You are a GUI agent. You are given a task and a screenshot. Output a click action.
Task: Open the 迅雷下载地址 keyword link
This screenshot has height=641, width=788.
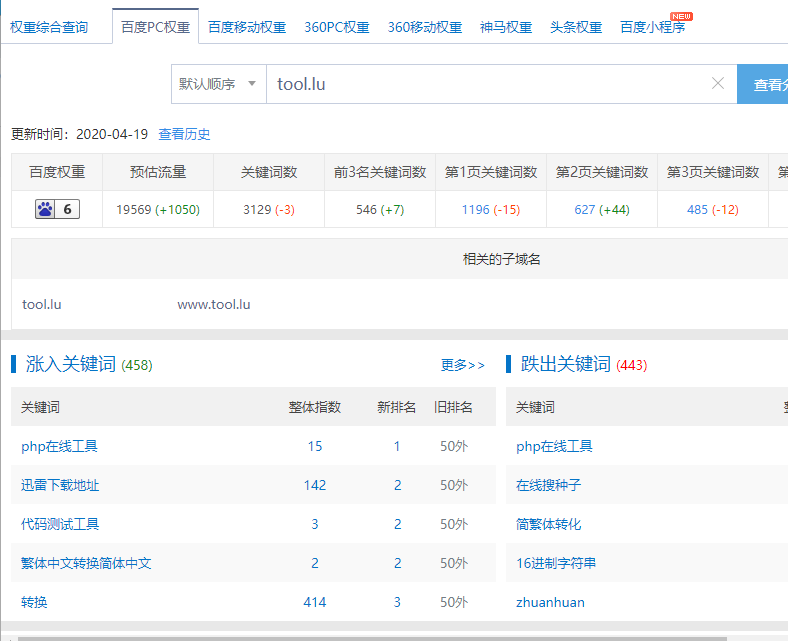pos(60,485)
